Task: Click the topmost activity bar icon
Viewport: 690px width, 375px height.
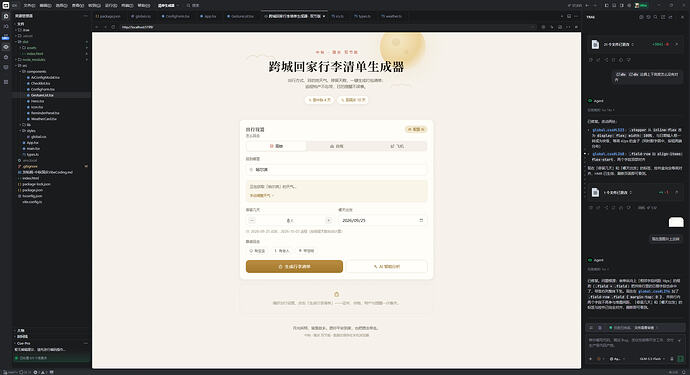Action: (6, 16)
